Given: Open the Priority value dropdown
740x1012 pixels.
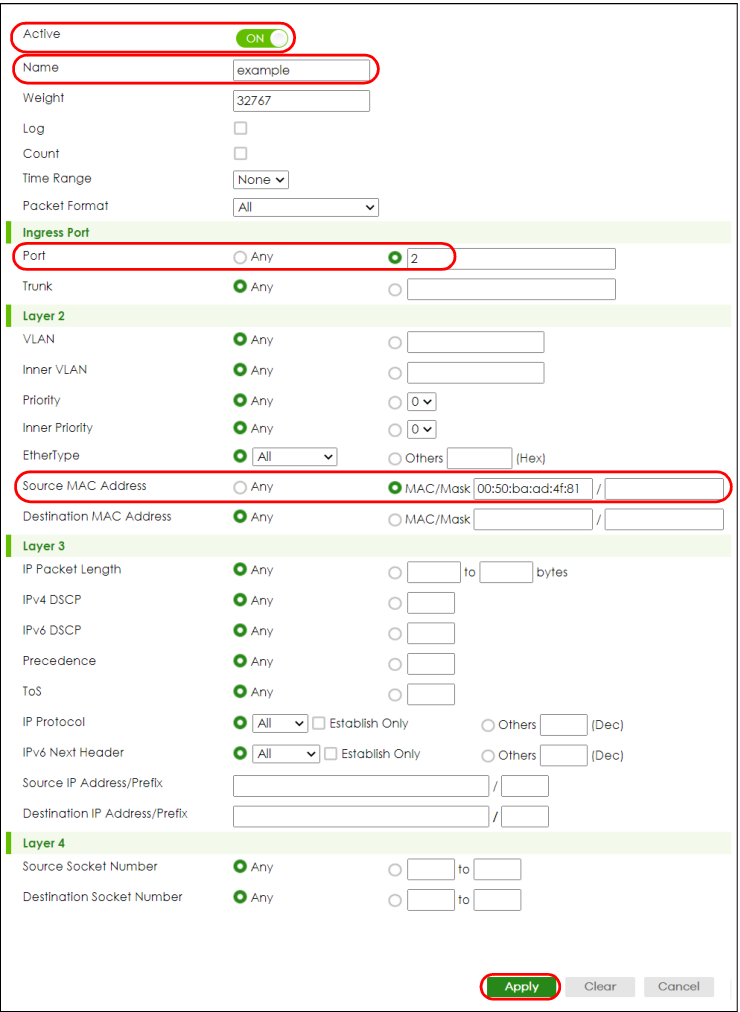Looking at the screenshot, I should (x=422, y=401).
